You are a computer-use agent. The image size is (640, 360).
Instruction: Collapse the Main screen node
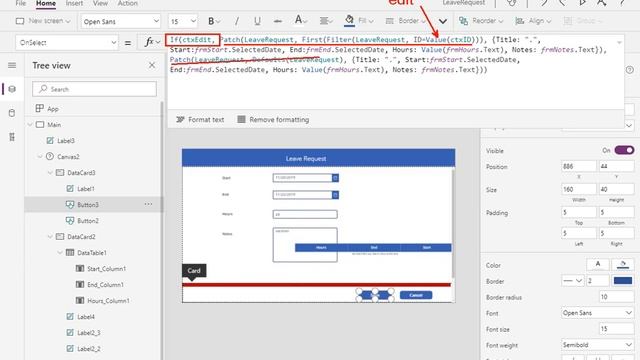pos(30,124)
